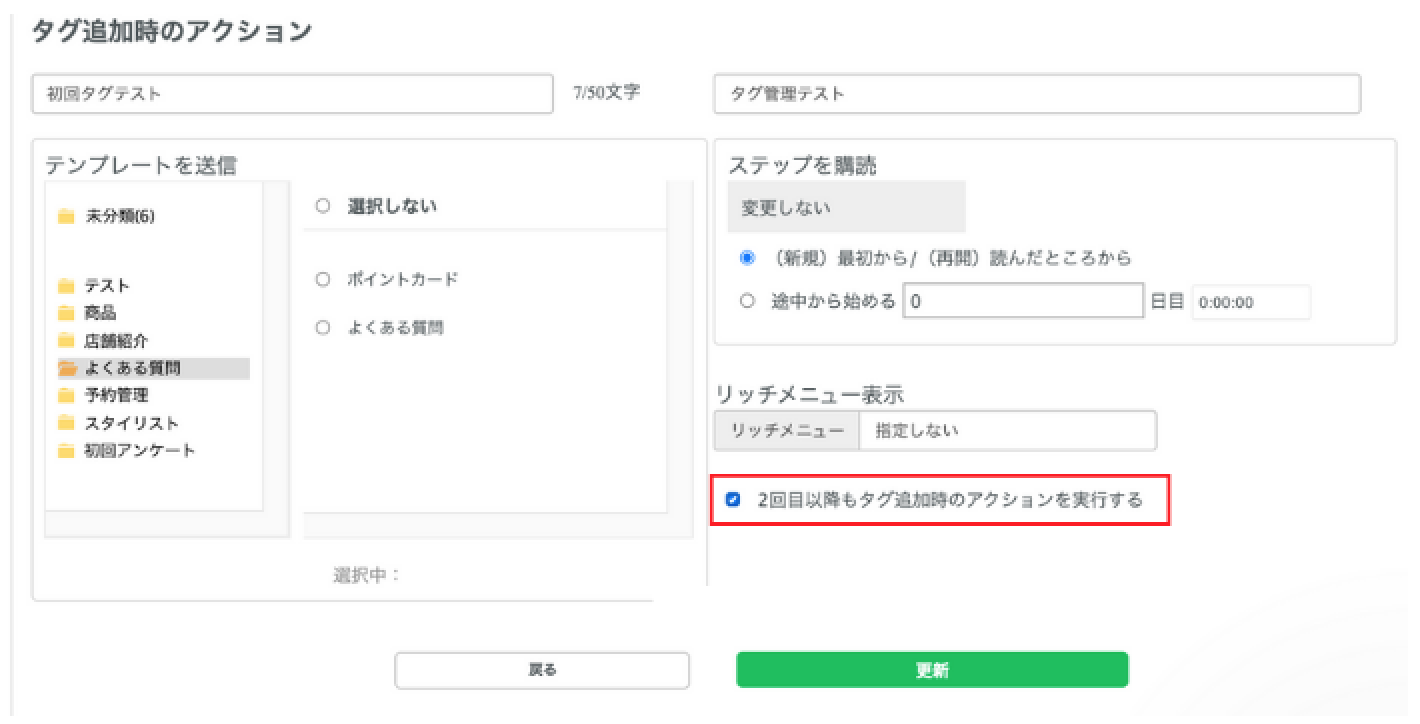
Task: Click the green 更新 button
Action: click(932, 671)
